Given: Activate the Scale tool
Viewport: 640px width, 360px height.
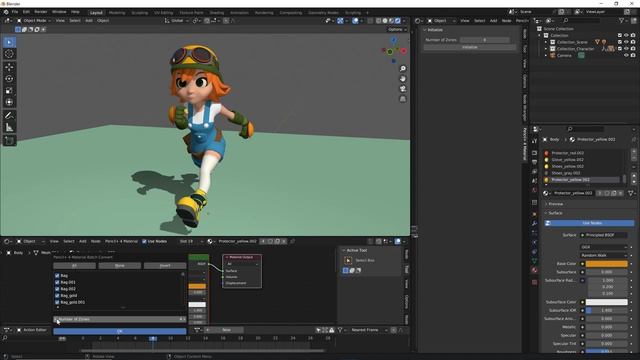Looking at the screenshot, I should point(9,91).
